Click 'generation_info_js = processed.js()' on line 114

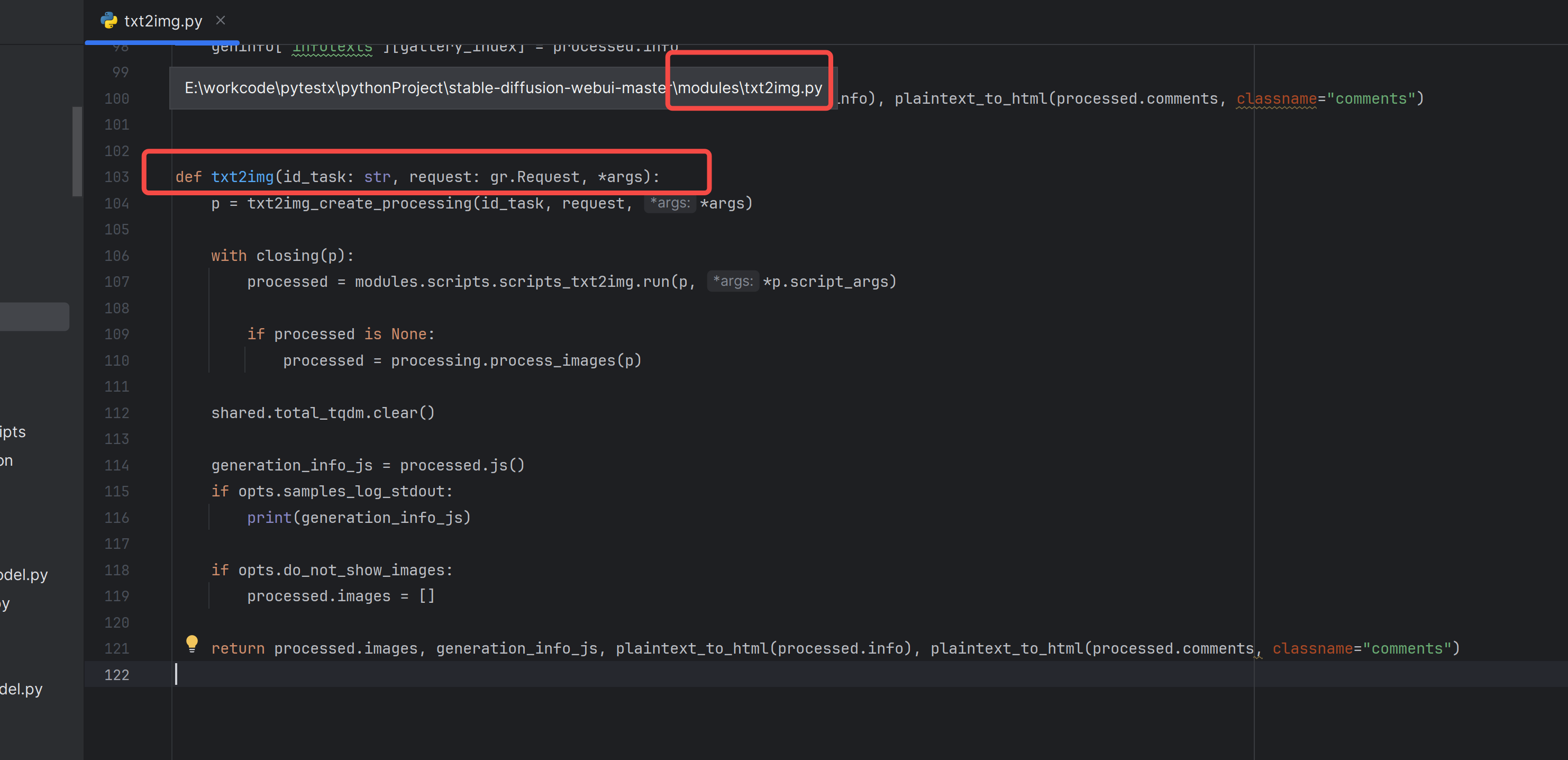click(x=368, y=465)
